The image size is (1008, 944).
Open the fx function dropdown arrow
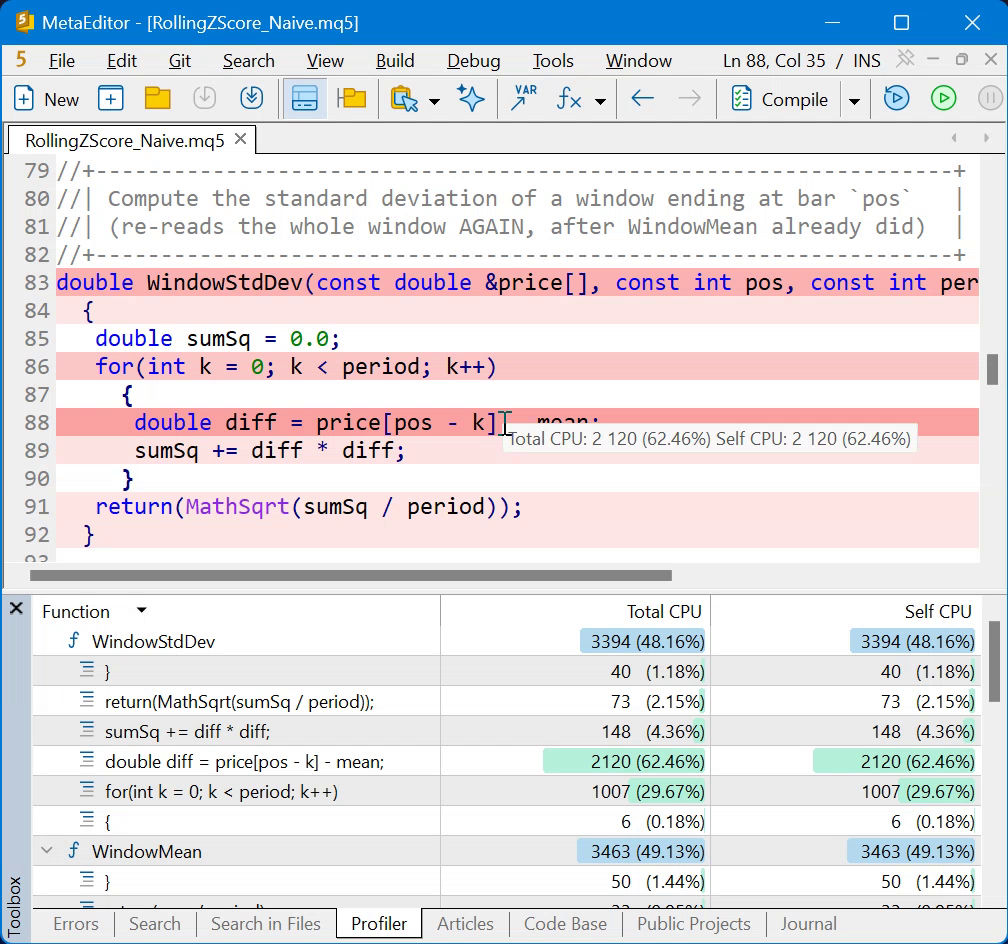[x=600, y=101]
